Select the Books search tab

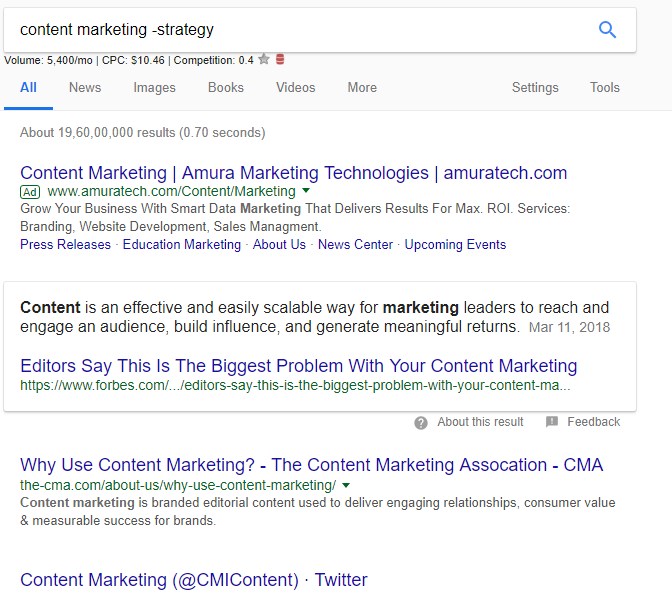pyautogui.click(x=226, y=87)
